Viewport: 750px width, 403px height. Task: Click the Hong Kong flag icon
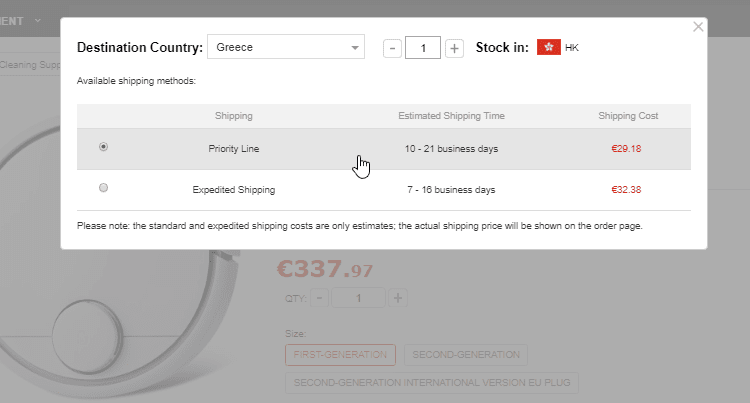pyautogui.click(x=548, y=47)
